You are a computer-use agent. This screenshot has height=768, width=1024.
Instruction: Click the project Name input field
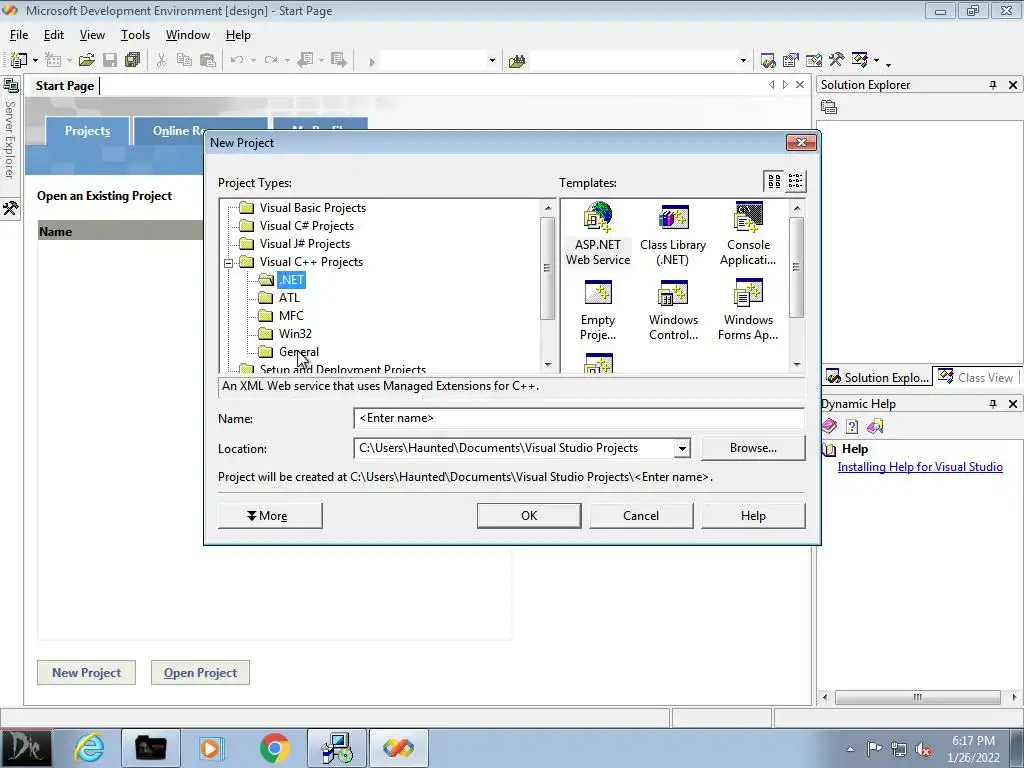pyautogui.click(x=579, y=418)
